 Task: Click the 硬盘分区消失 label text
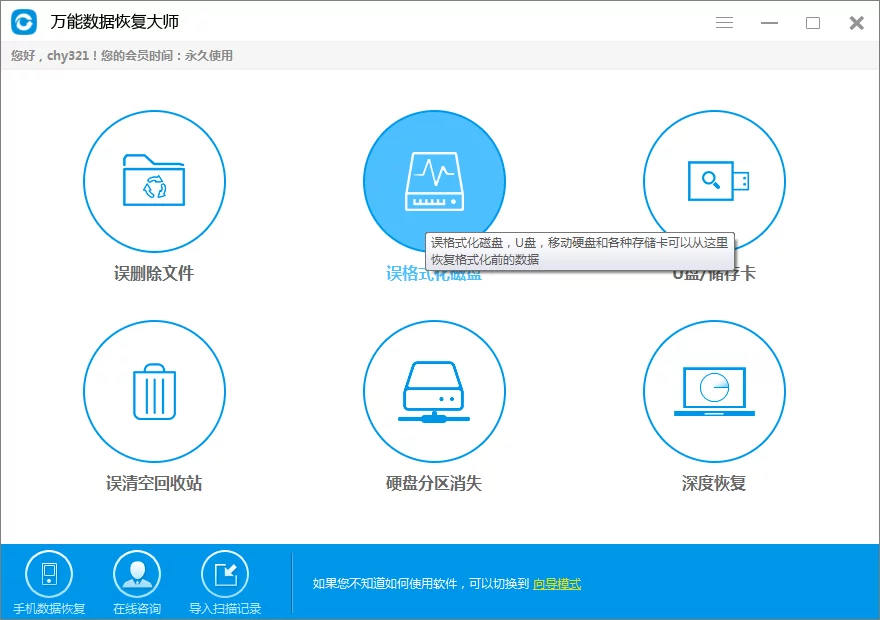tap(434, 483)
